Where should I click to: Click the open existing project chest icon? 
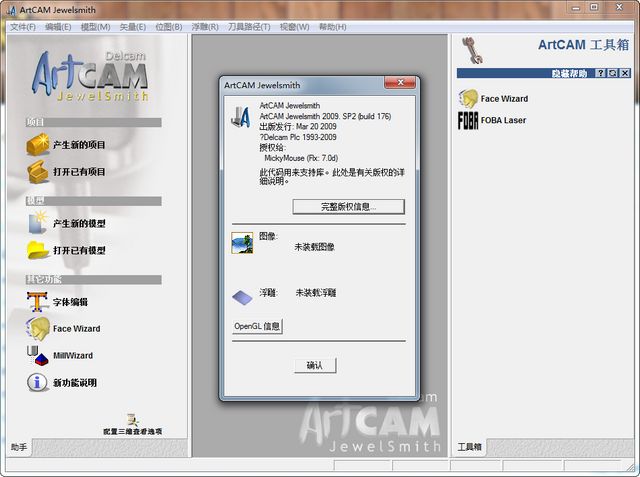click(38, 171)
